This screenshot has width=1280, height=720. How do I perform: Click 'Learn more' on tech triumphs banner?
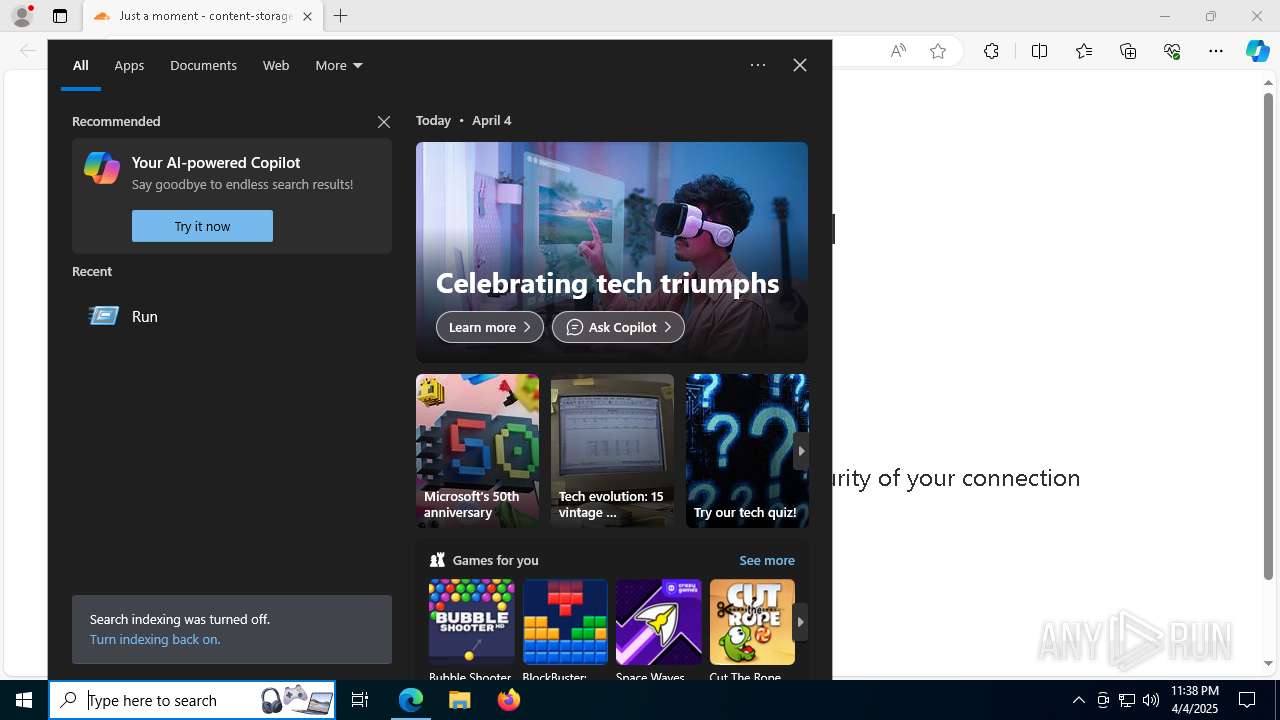[490, 327]
